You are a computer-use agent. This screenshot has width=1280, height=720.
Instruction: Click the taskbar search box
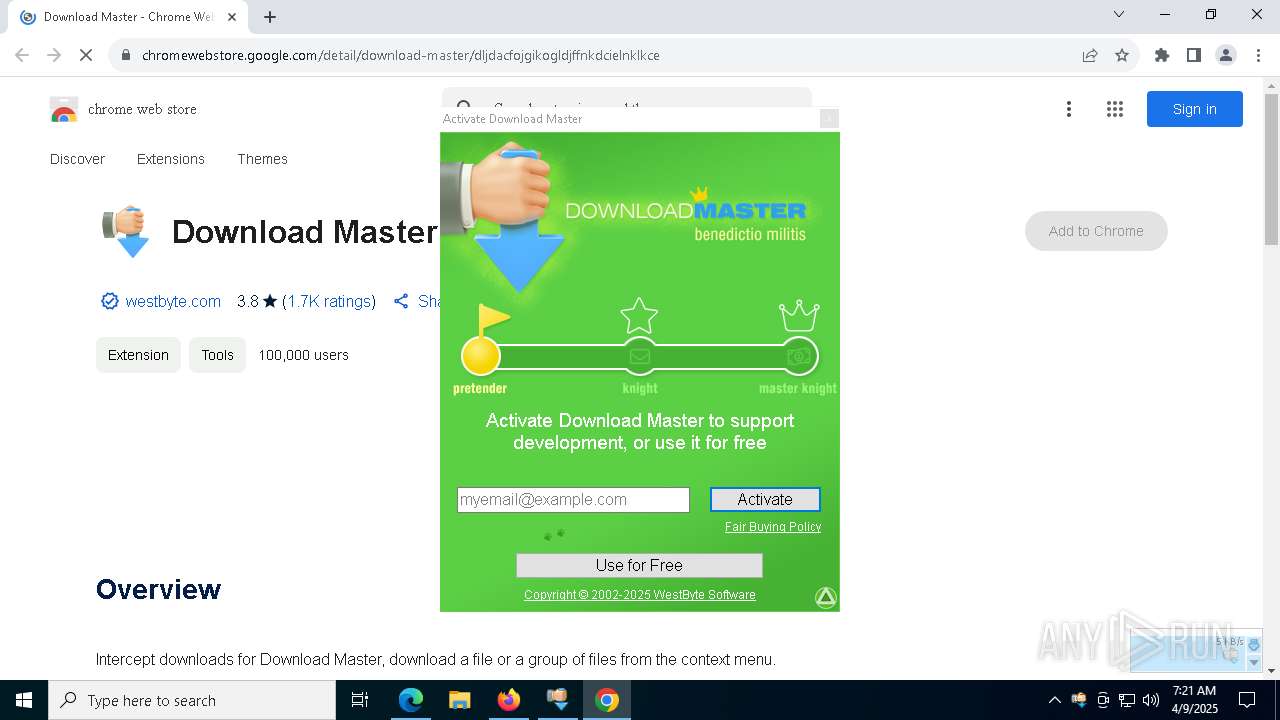(192, 700)
